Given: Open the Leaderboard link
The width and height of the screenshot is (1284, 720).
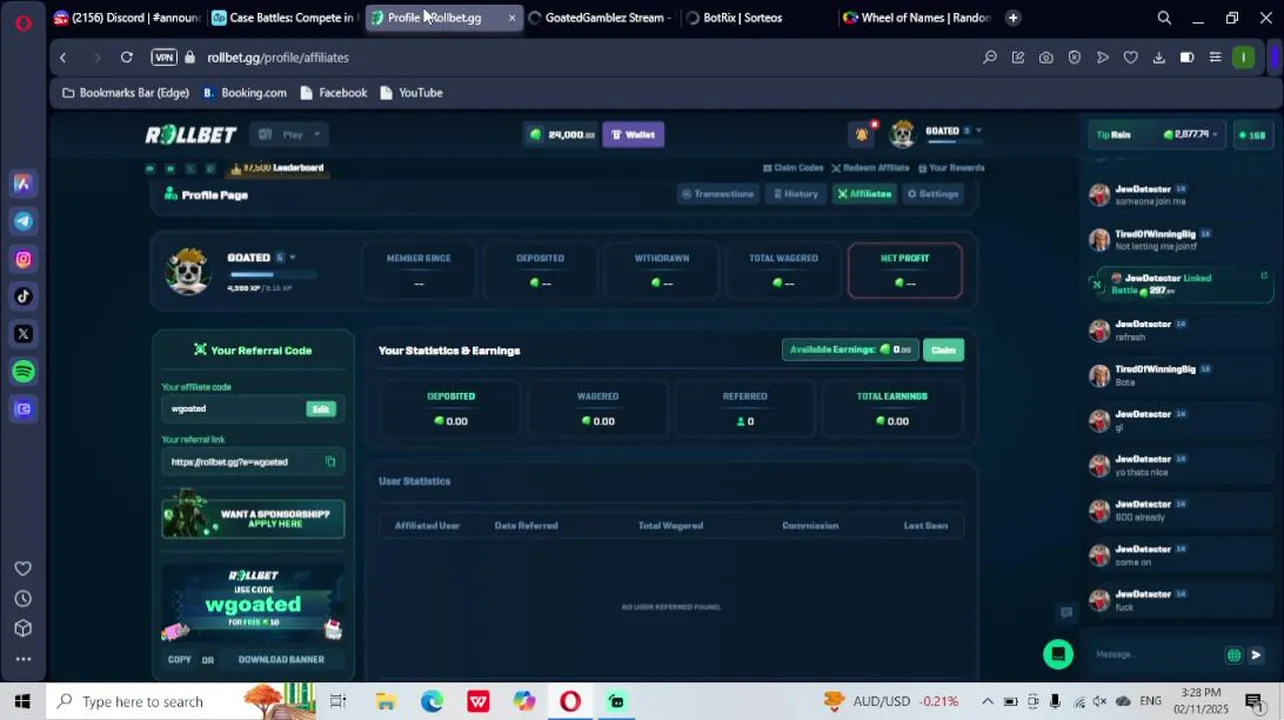Looking at the screenshot, I should [x=277, y=168].
